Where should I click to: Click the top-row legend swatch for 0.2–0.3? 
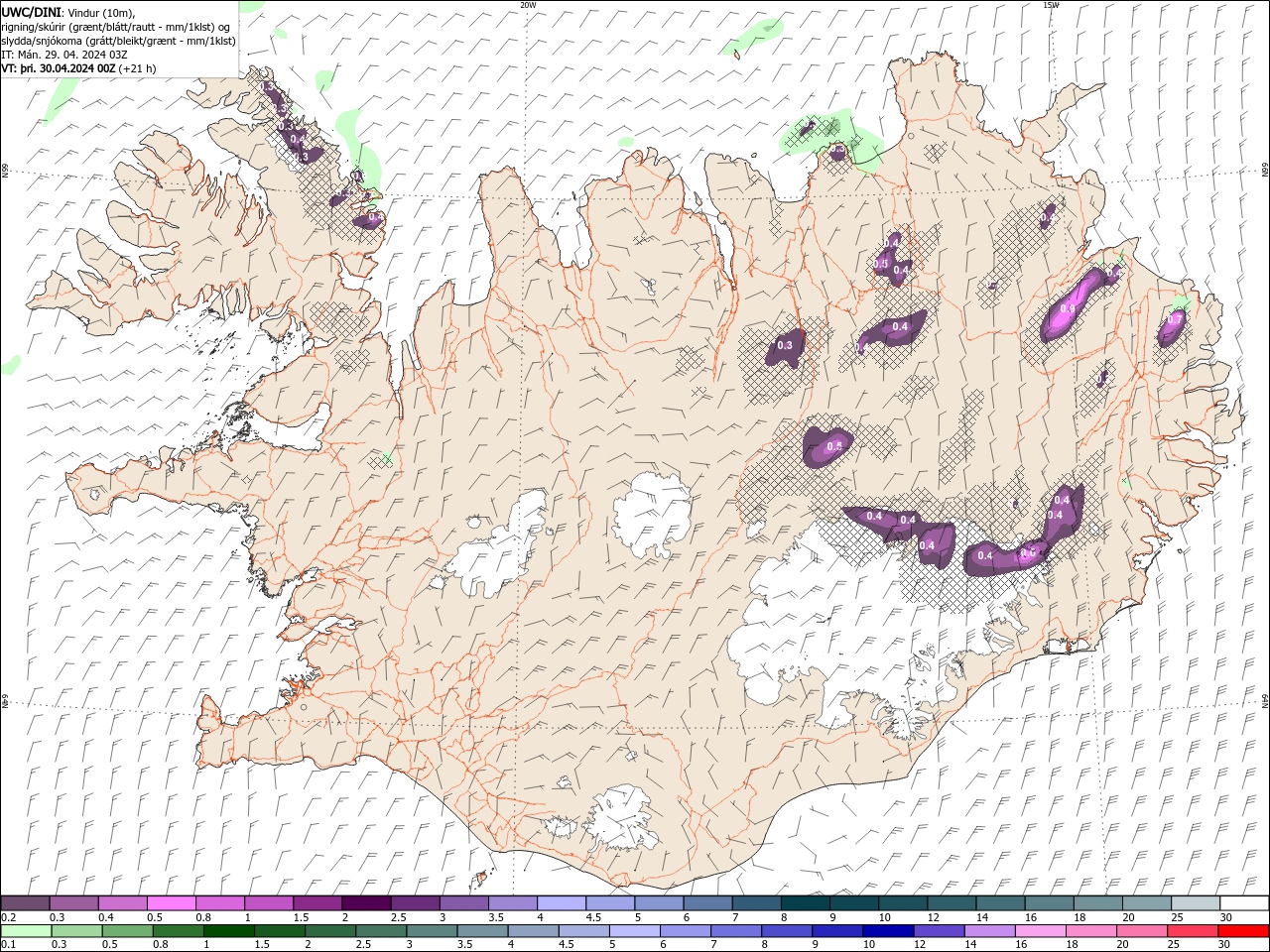[x=26, y=903]
